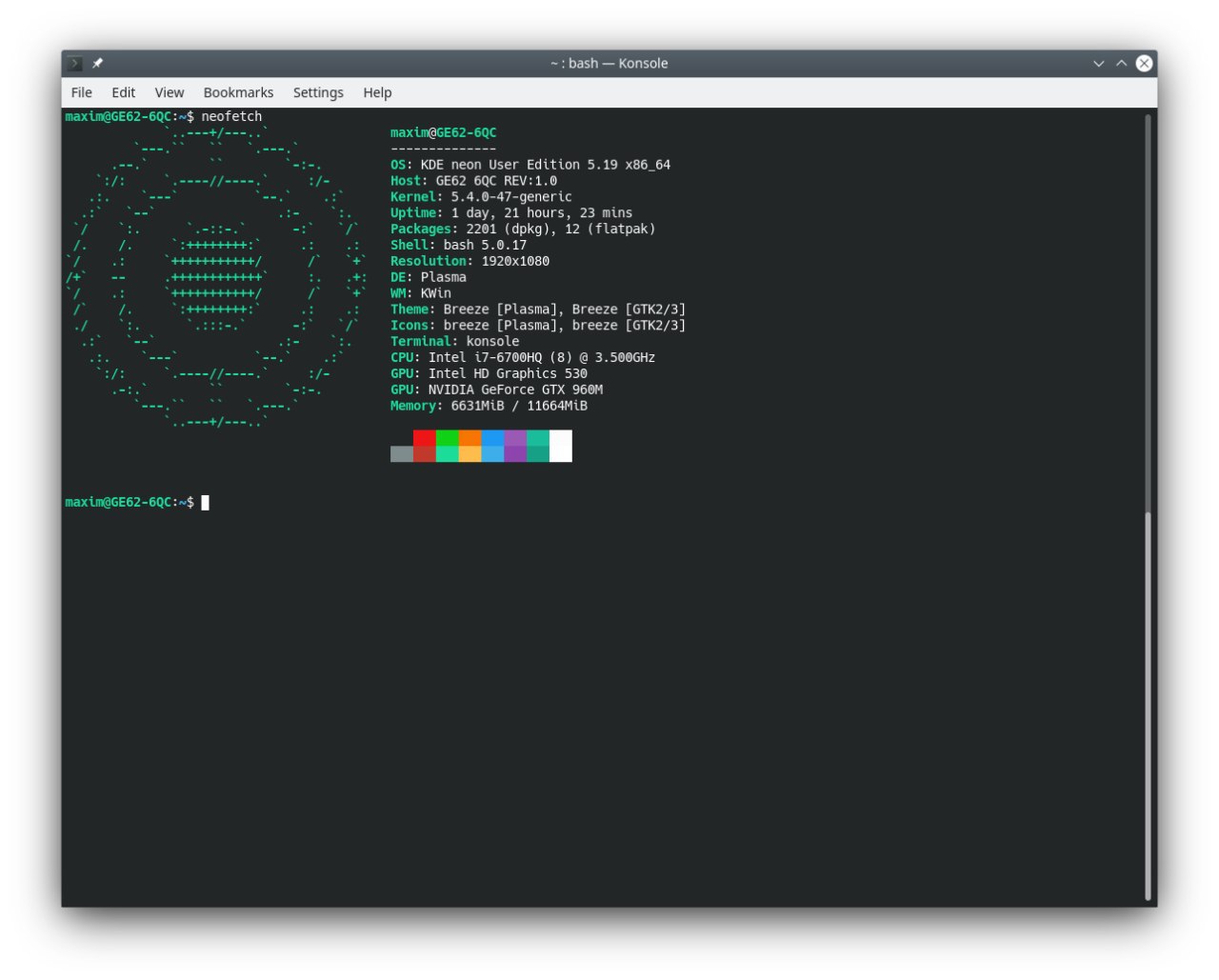Open the Help menu

377,92
